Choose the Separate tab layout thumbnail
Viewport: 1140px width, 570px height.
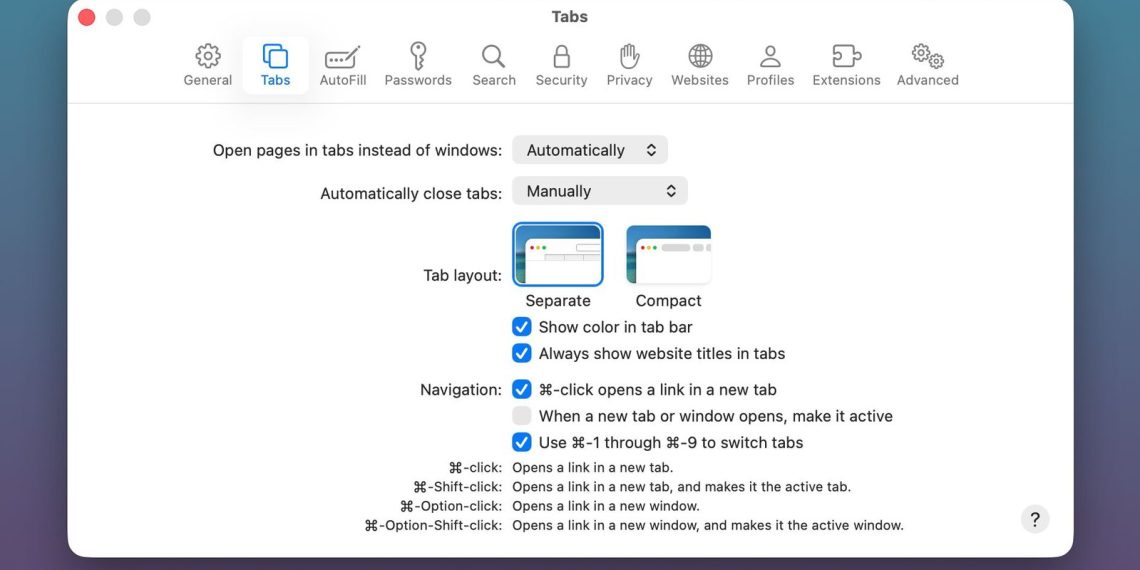[558, 255]
